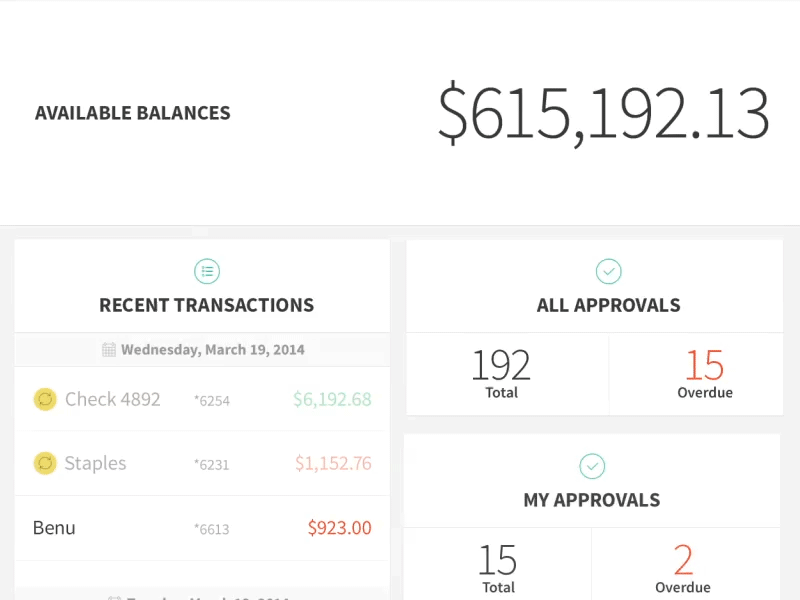Screen dimensions: 800x600
Task: Click the $615,192.13 available balance amount
Action: coord(603,113)
